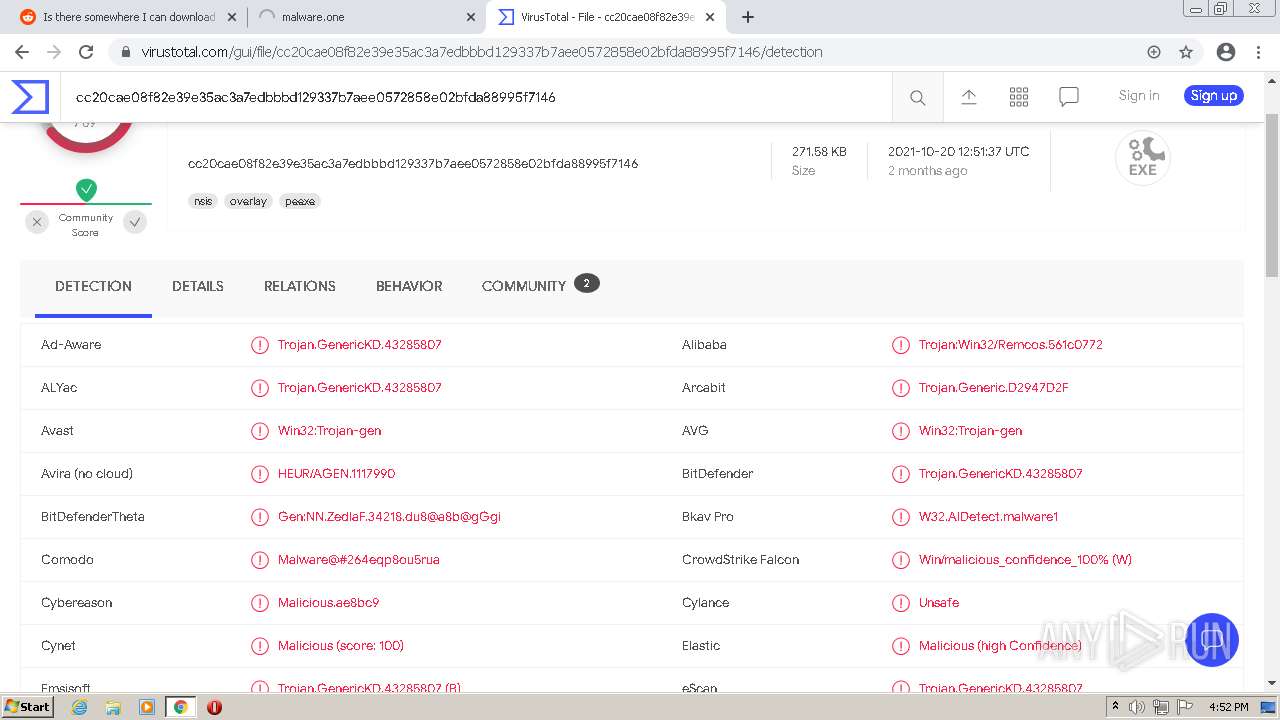Screen dimensions: 1280x720
Task: Switch to the Reddit browser tab
Action: point(130,17)
